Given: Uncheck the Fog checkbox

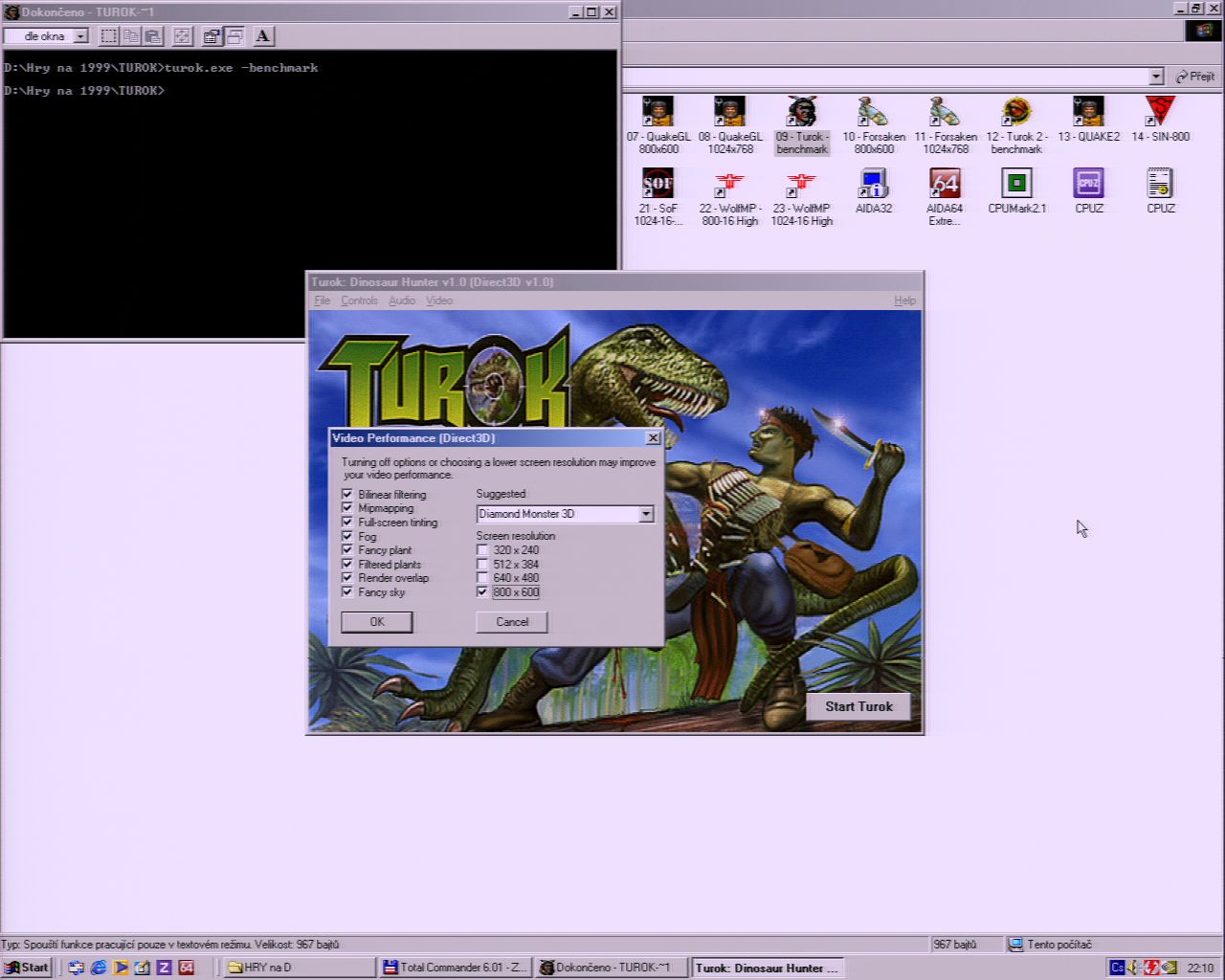Looking at the screenshot, I should 347,536.
